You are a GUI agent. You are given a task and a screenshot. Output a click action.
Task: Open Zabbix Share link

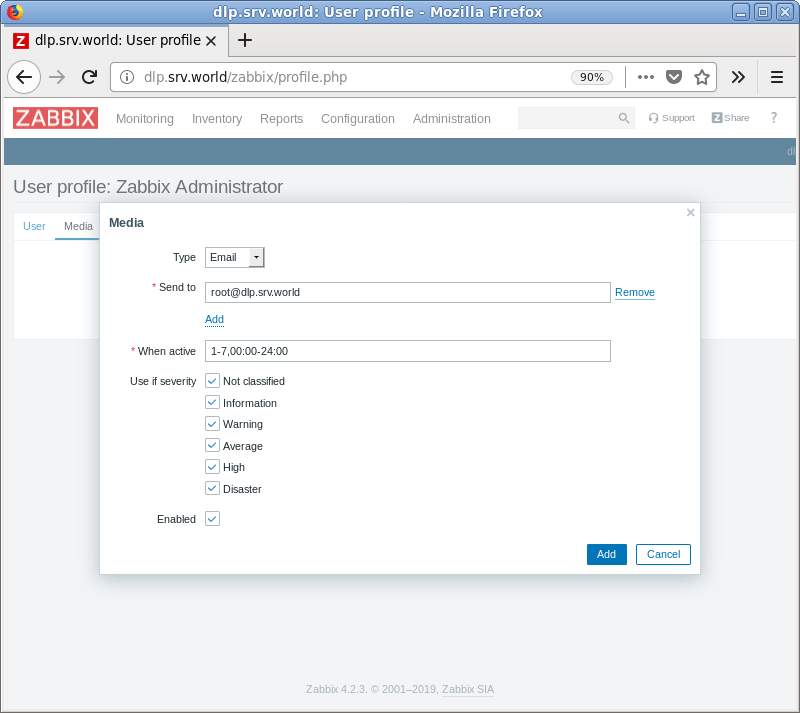click(x=731, y=118)
